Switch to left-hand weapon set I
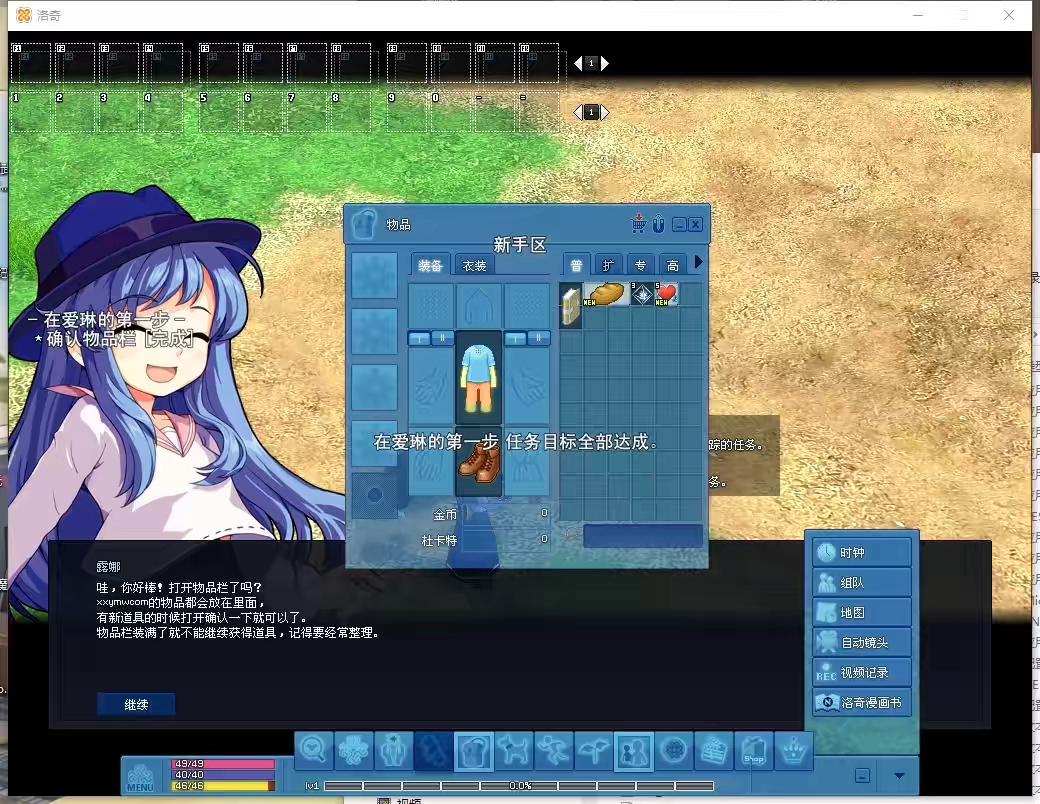Screen dimensions: 1040x804 pos(419,338)
